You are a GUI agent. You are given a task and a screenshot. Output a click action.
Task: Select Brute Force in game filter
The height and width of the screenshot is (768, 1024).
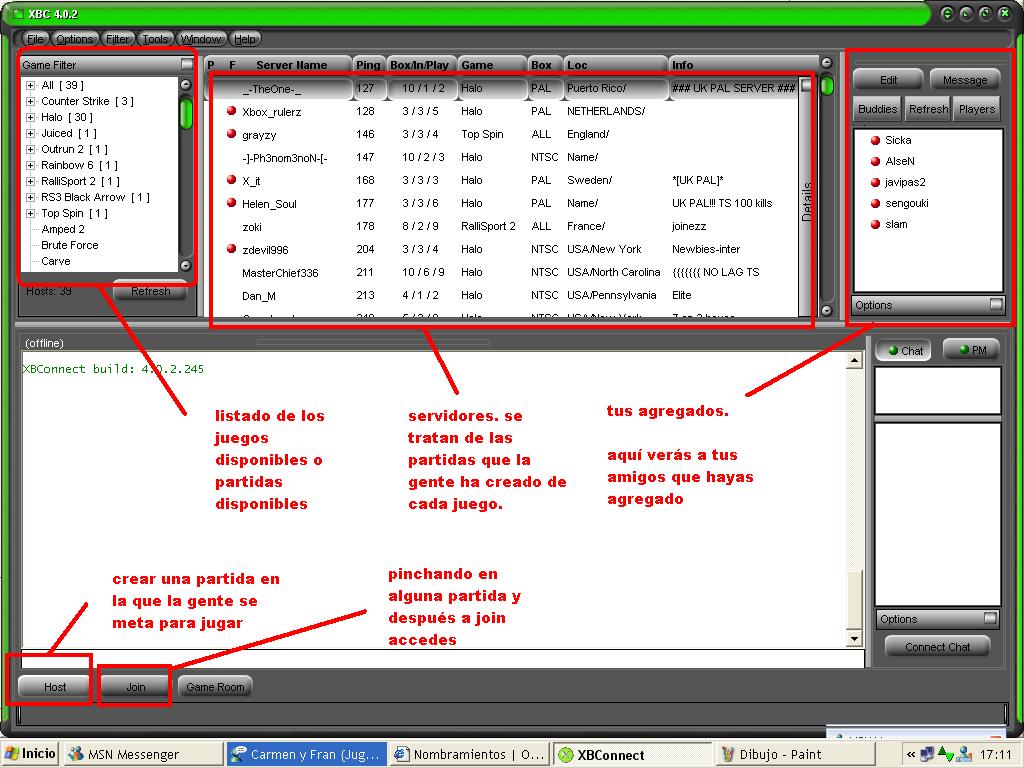coord(70,245)
